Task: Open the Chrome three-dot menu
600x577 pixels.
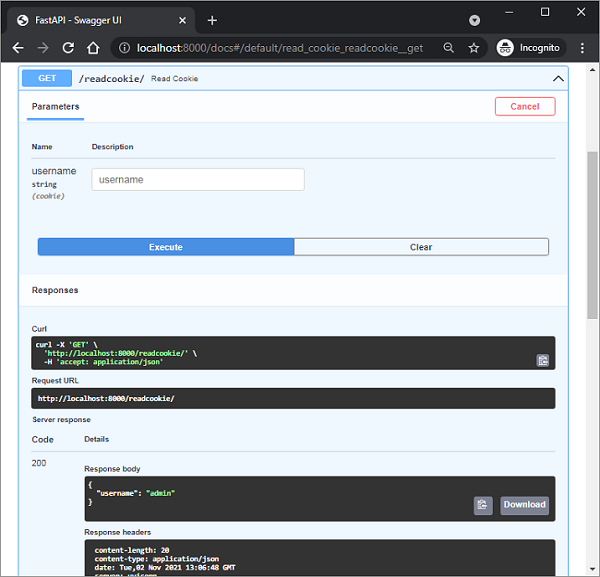Action: click(582, 47)
